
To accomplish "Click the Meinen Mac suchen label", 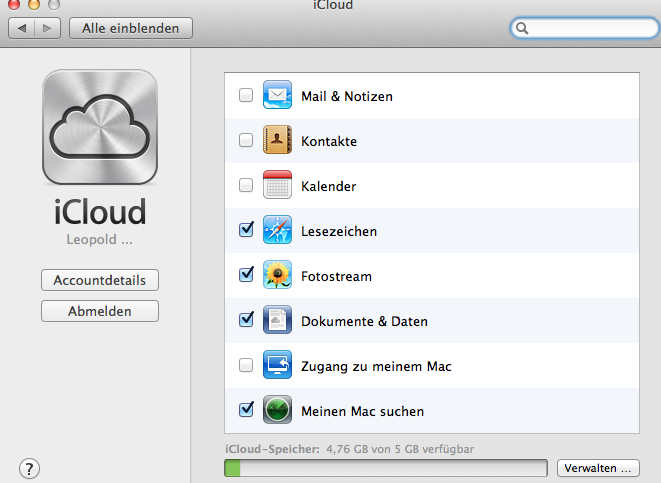I will 363,411.
